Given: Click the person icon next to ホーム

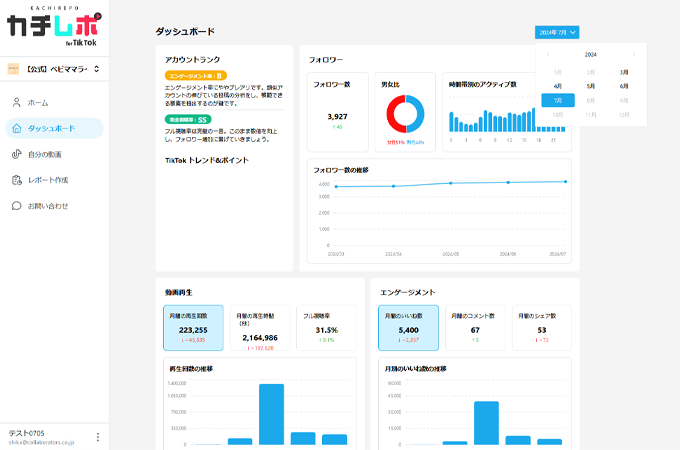Looking at the screenshot, I should [16, 102].
